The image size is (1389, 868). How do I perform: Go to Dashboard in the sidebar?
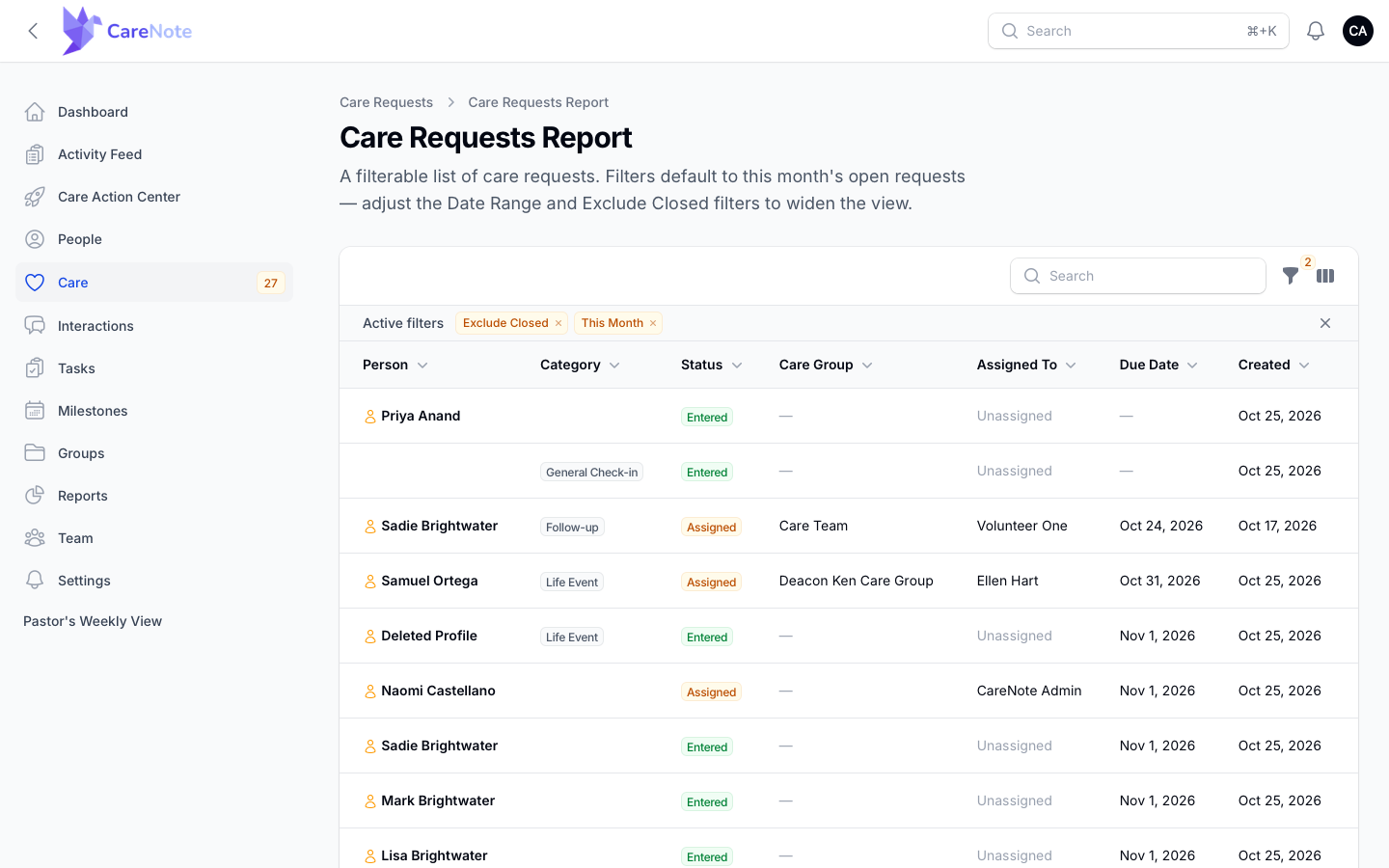tap(154, 112)
